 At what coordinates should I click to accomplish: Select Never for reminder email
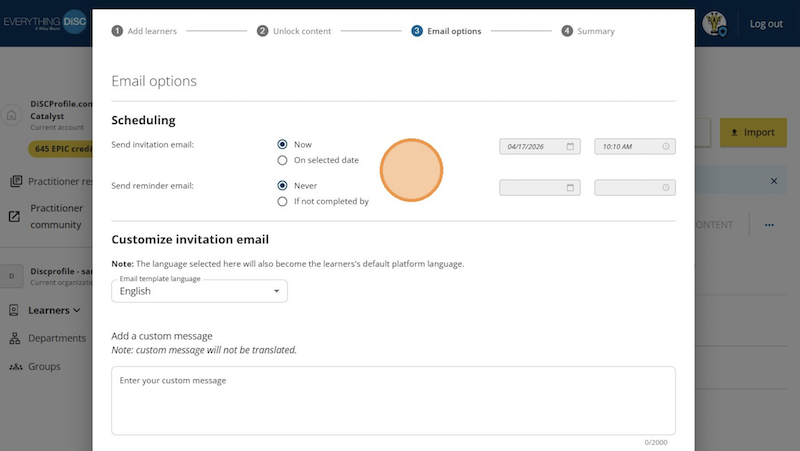click(x=282, y=186)
